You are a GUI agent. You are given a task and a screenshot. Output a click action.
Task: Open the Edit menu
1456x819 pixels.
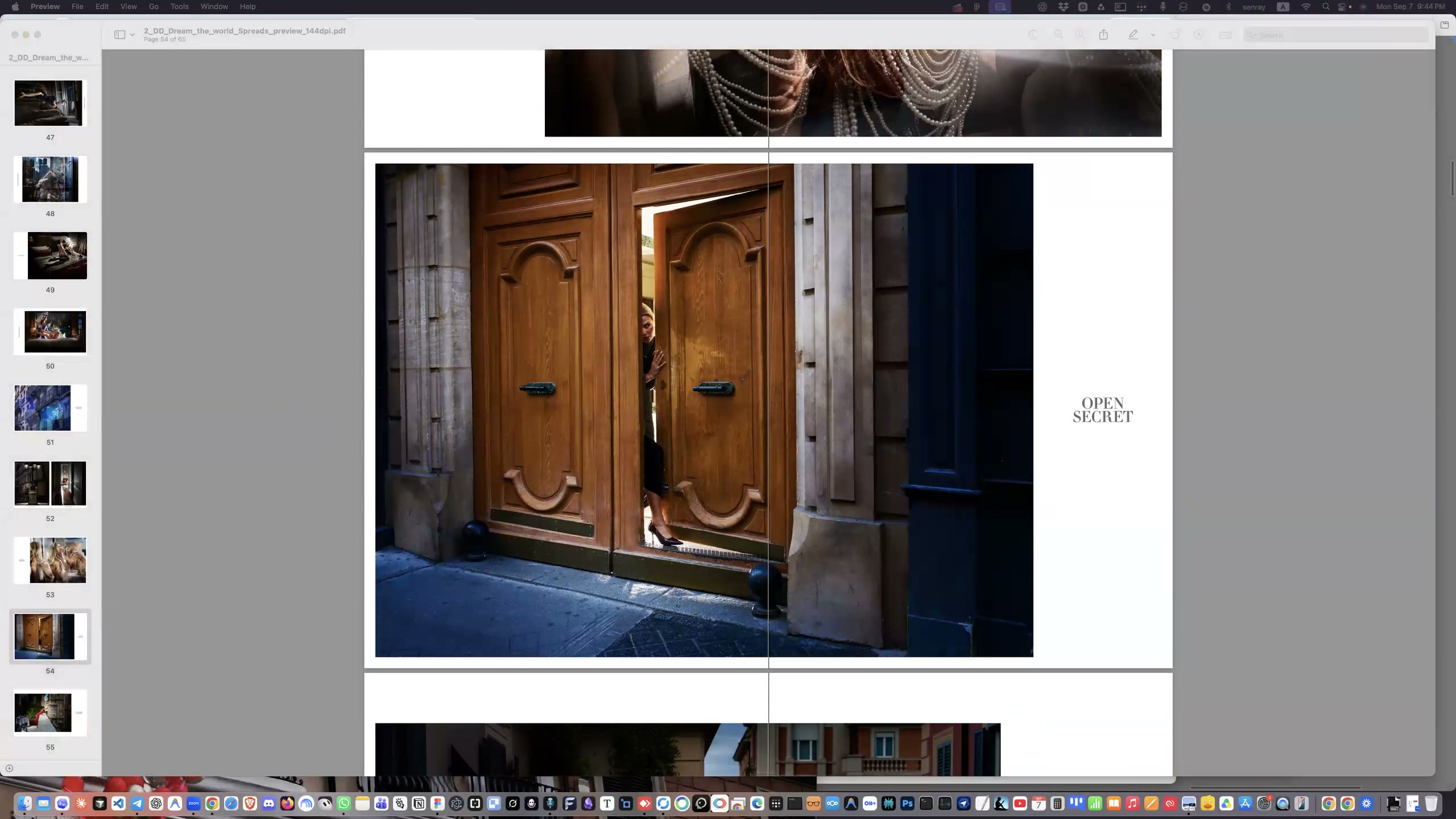(x=102, y=6)
